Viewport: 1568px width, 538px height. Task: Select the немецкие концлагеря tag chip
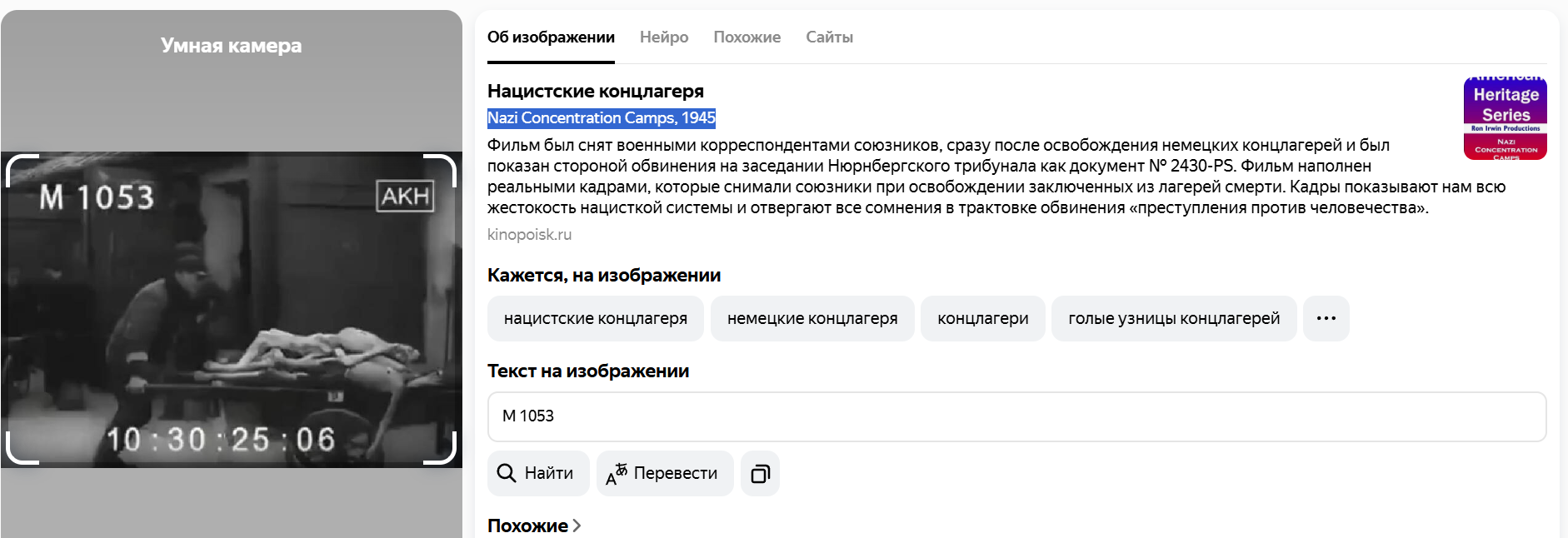pyautogui.click(x=812, y=318)
